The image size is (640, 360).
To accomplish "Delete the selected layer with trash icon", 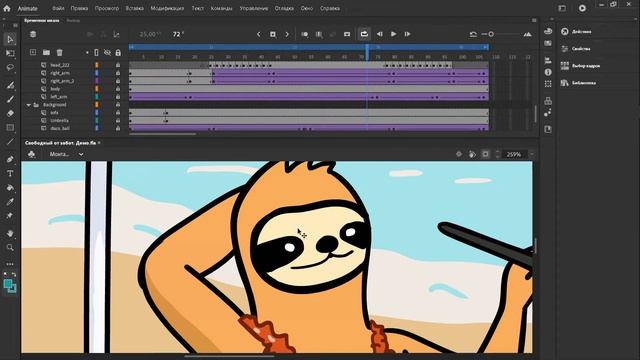I will point(60,52).
